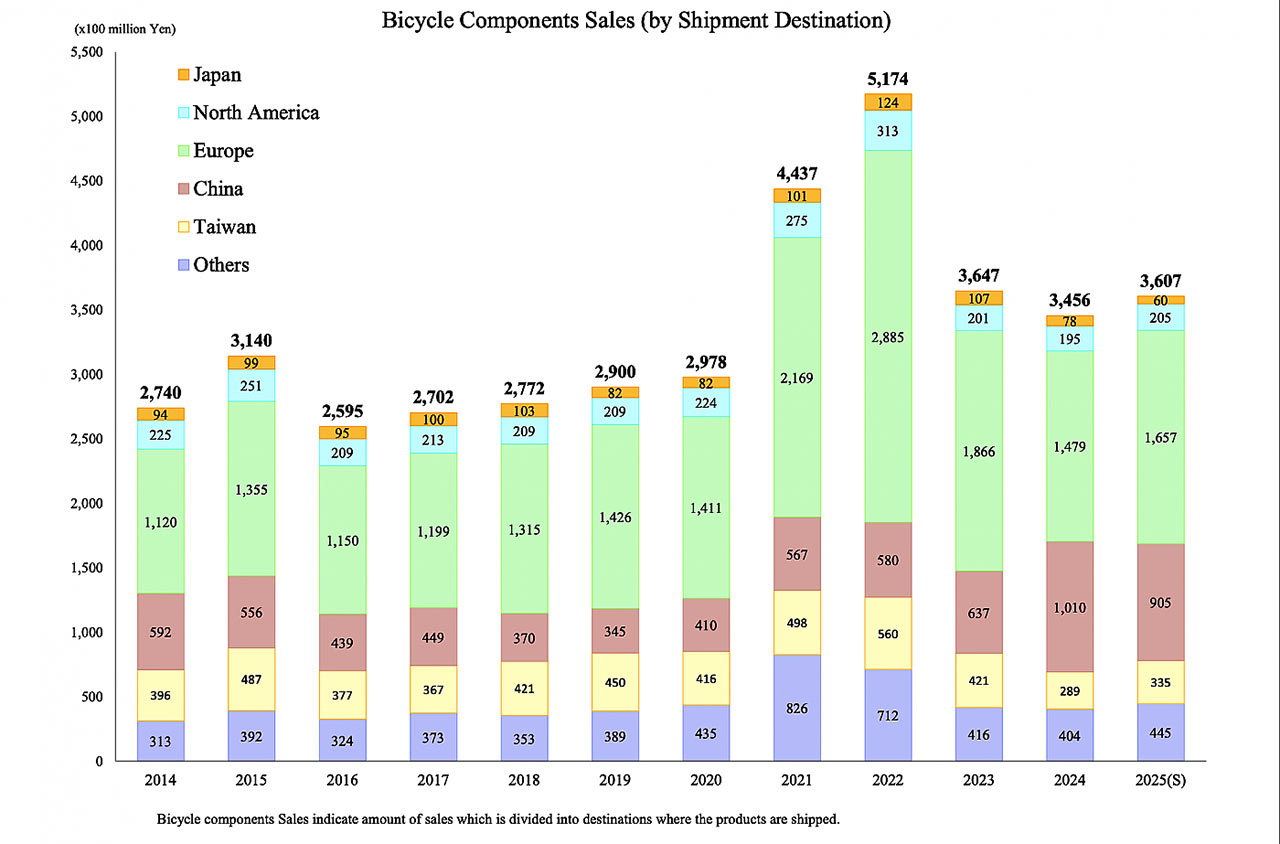Image resolution: width=1280 pixels, height=844 pixels.
Task: Click the cyan North America legend swatch
Action: (x=183, y=113)
